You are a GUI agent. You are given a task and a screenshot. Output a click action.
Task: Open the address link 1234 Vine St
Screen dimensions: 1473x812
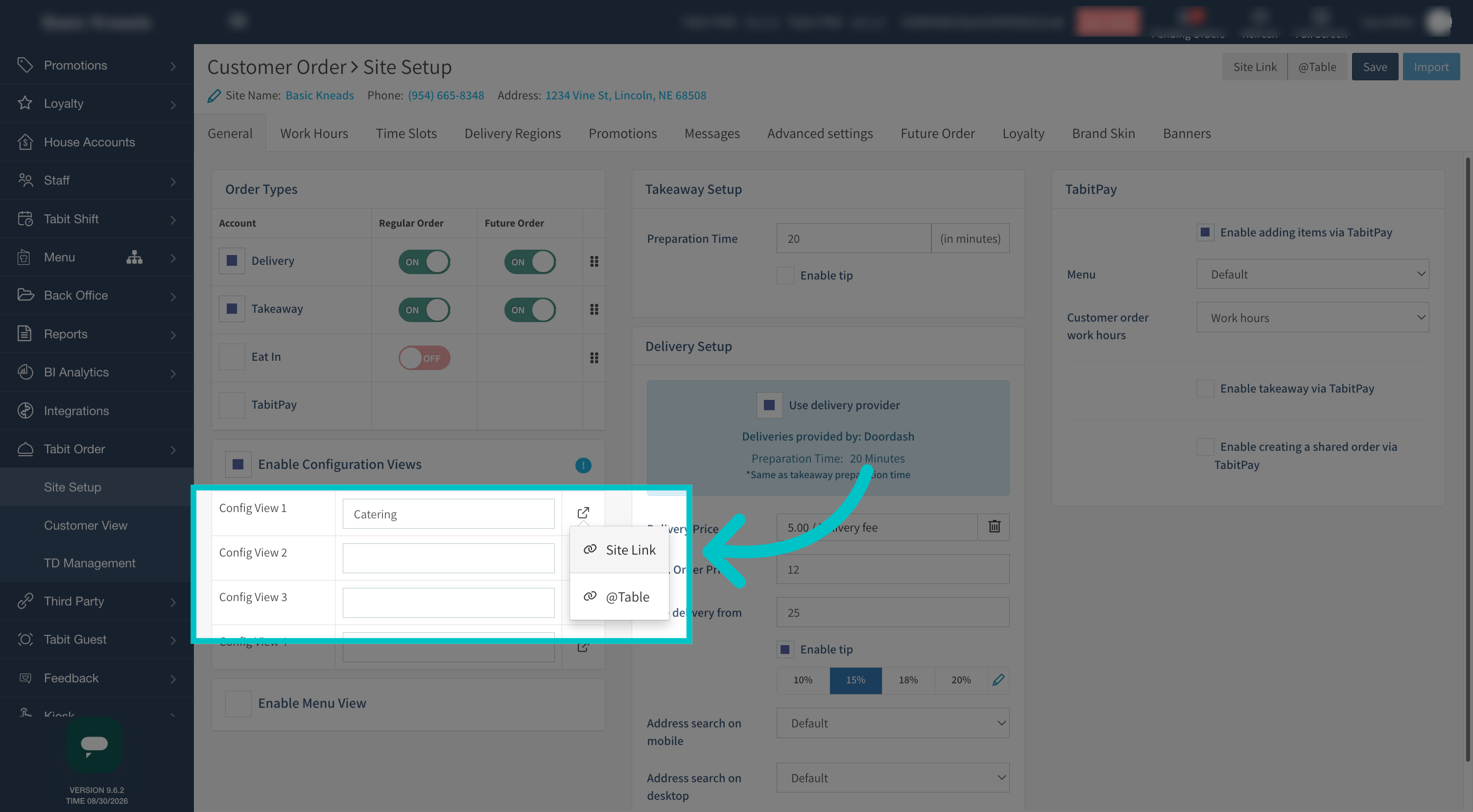[625, 95]
